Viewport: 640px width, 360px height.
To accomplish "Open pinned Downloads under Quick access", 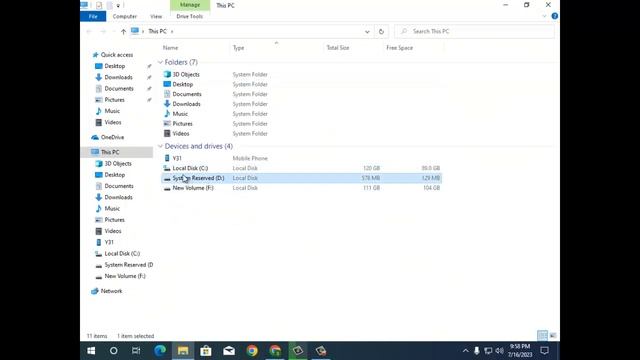I will coord(118,77).
